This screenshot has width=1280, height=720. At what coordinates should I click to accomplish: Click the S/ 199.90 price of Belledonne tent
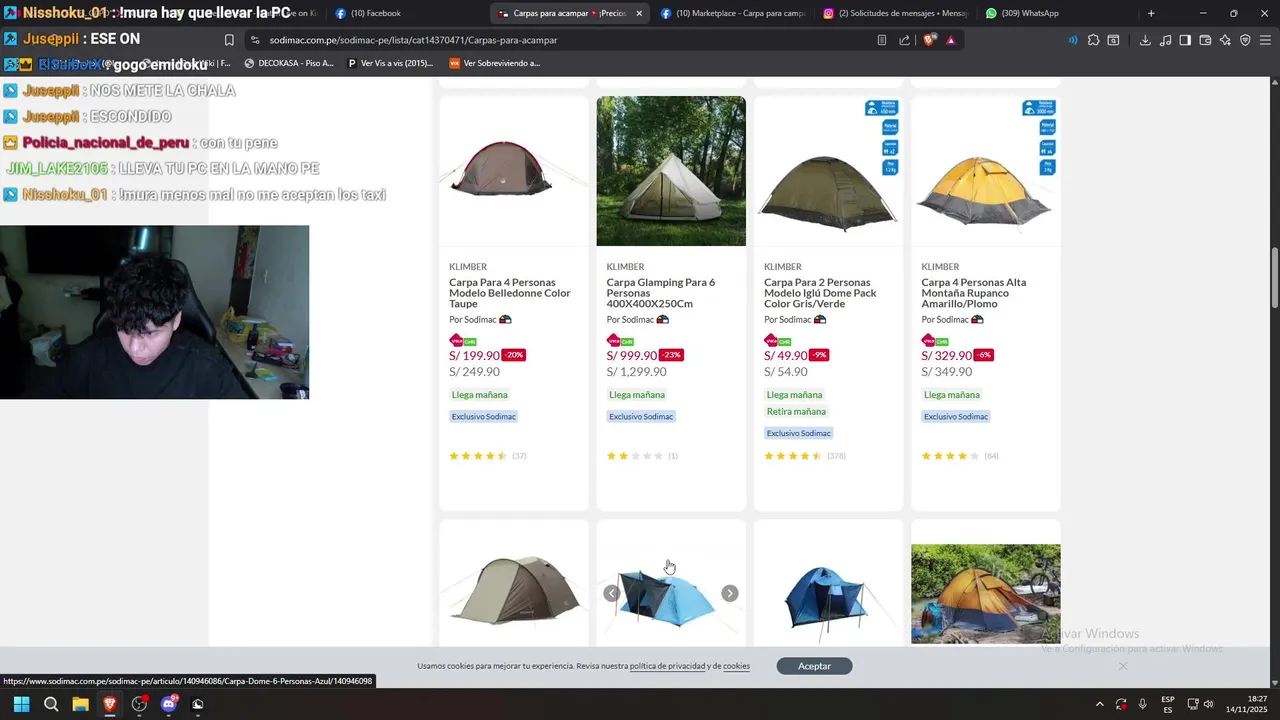click(x=474, y=355)
